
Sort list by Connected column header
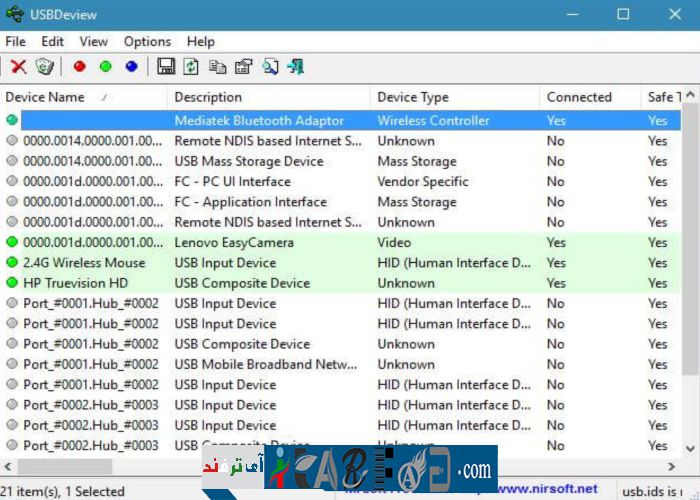(x=578, y=97)
